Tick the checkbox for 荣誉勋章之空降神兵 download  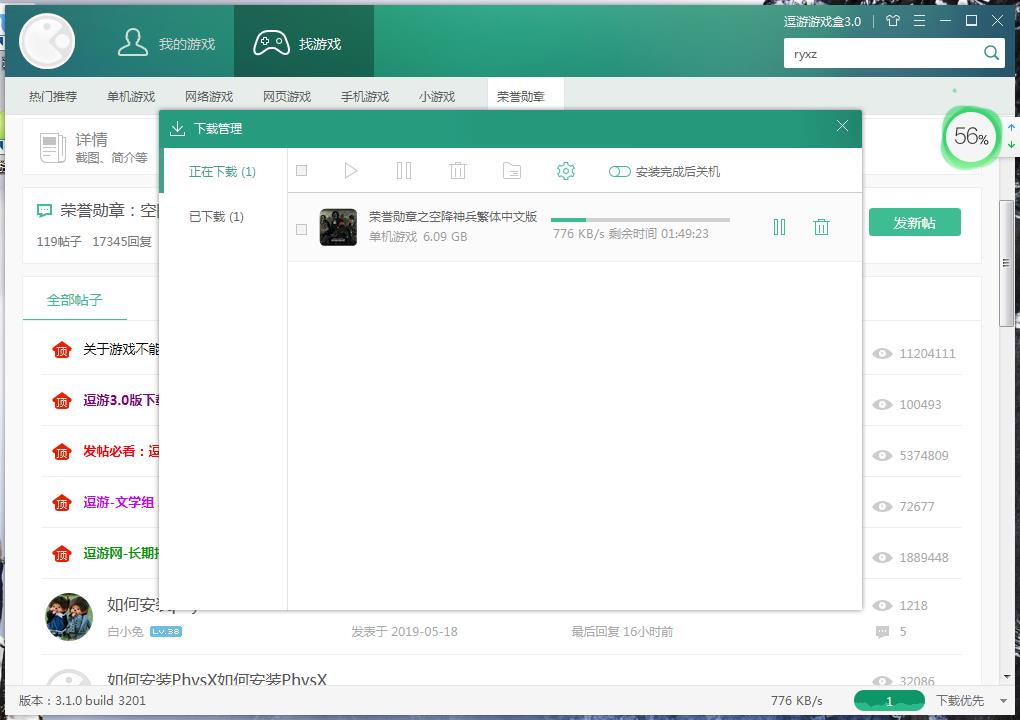pos(301,229)
